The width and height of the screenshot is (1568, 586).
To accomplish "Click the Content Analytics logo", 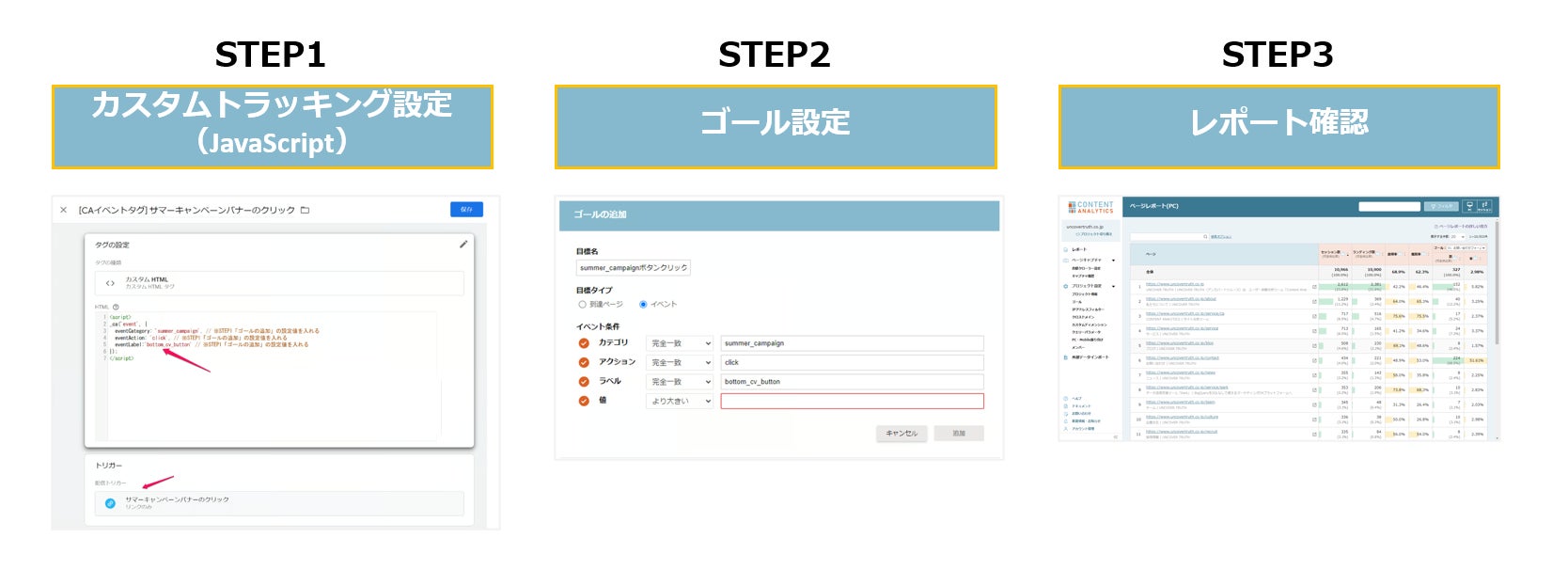I will (1090, 207).
